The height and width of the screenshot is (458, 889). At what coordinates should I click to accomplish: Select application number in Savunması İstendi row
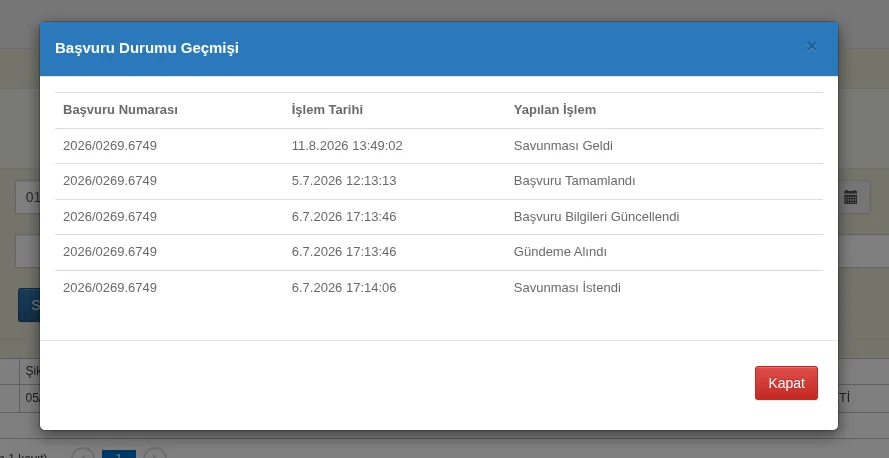[x=110, y=288]
